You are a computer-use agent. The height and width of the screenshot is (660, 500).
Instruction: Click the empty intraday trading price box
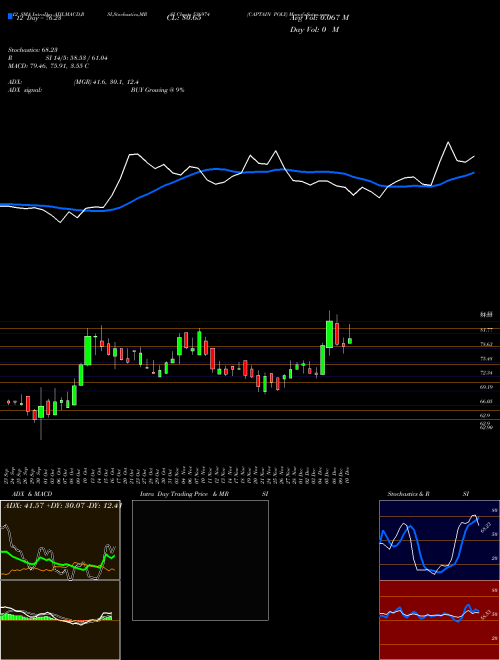tap(200, 560)
